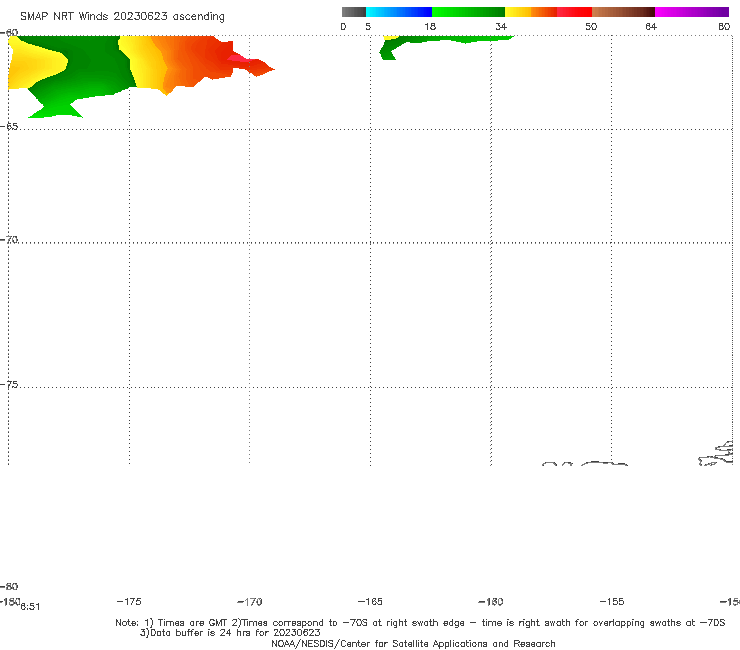Click the longitude label '-165'
This screenshot has height=650, width=740.
coord(370,601)
